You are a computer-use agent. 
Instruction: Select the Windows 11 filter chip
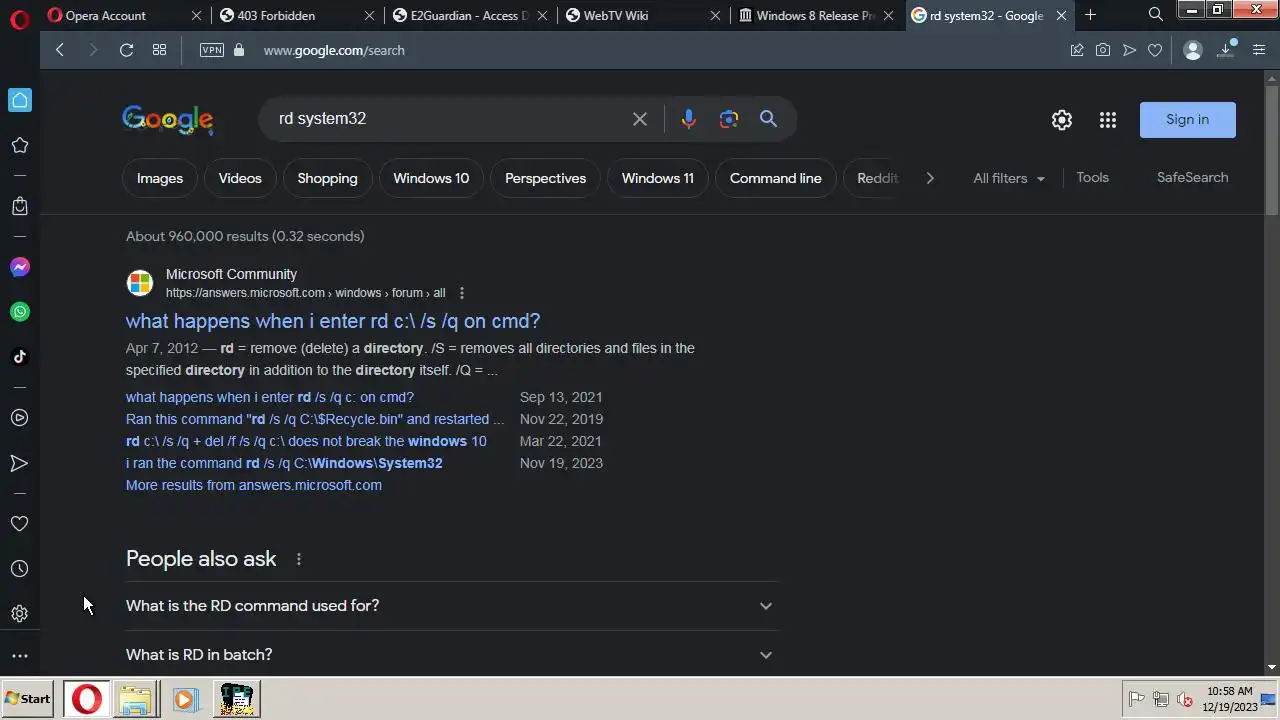[x=658, y=178]
